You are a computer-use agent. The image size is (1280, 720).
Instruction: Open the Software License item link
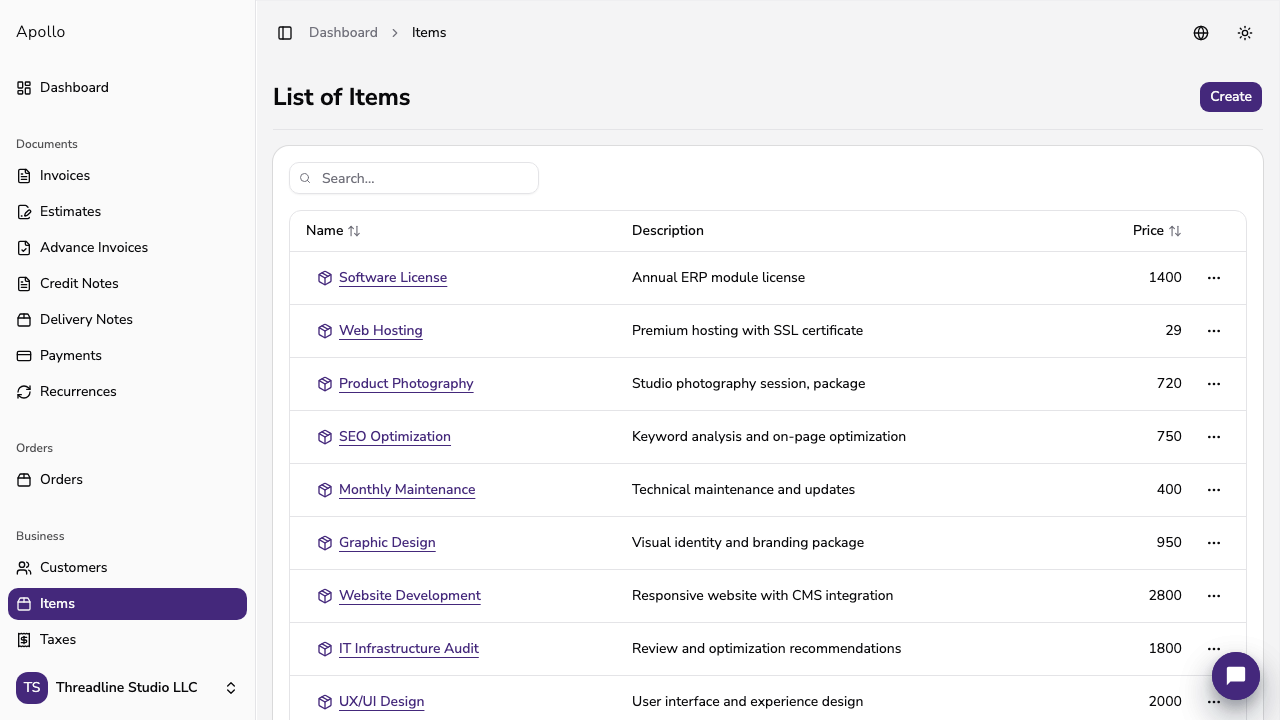pos(393,278)
